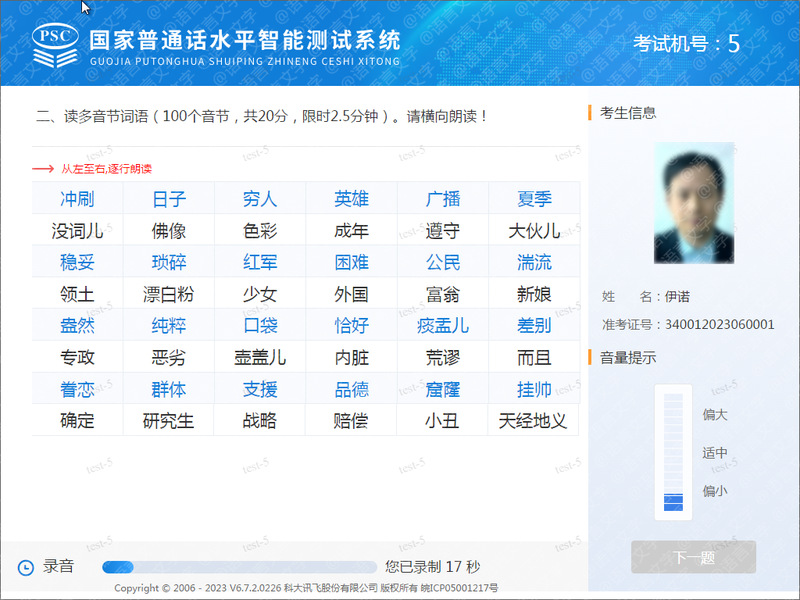Click the word 遵守
Screen dimensions: 800x600
(443, 231)
